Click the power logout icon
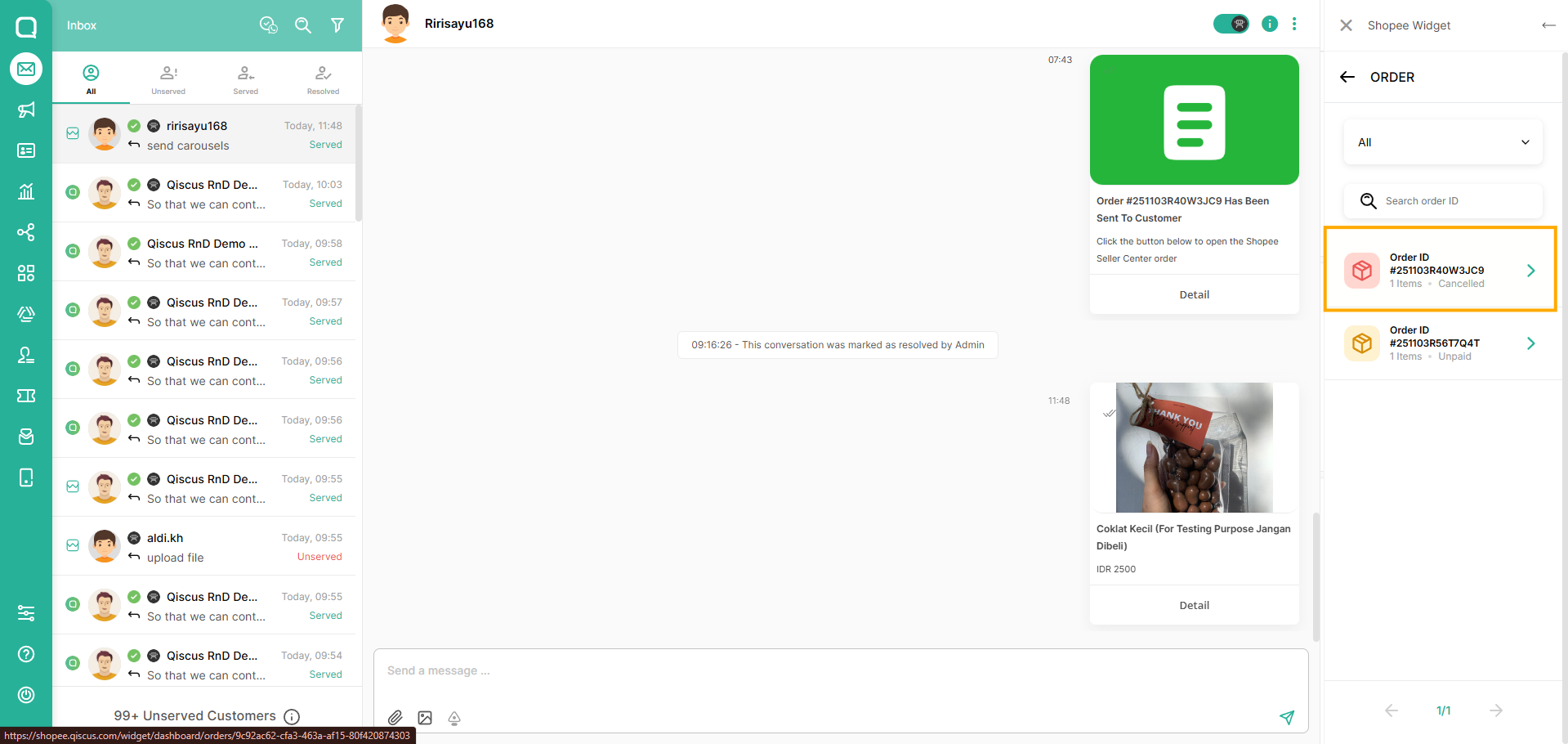The image size is (1568, 744). (x=26, y=695)
